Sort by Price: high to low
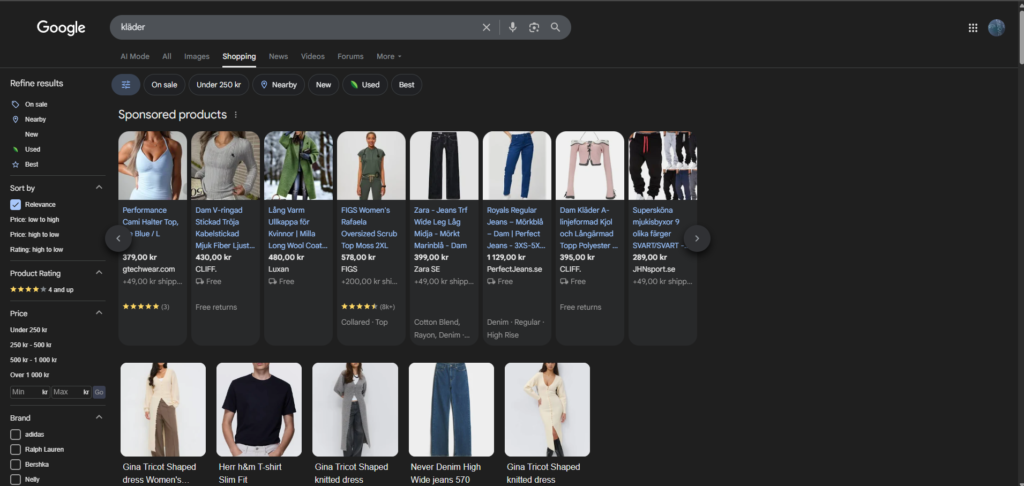The height and width of the screenshot is (486, 1024). tap(35, 235)
